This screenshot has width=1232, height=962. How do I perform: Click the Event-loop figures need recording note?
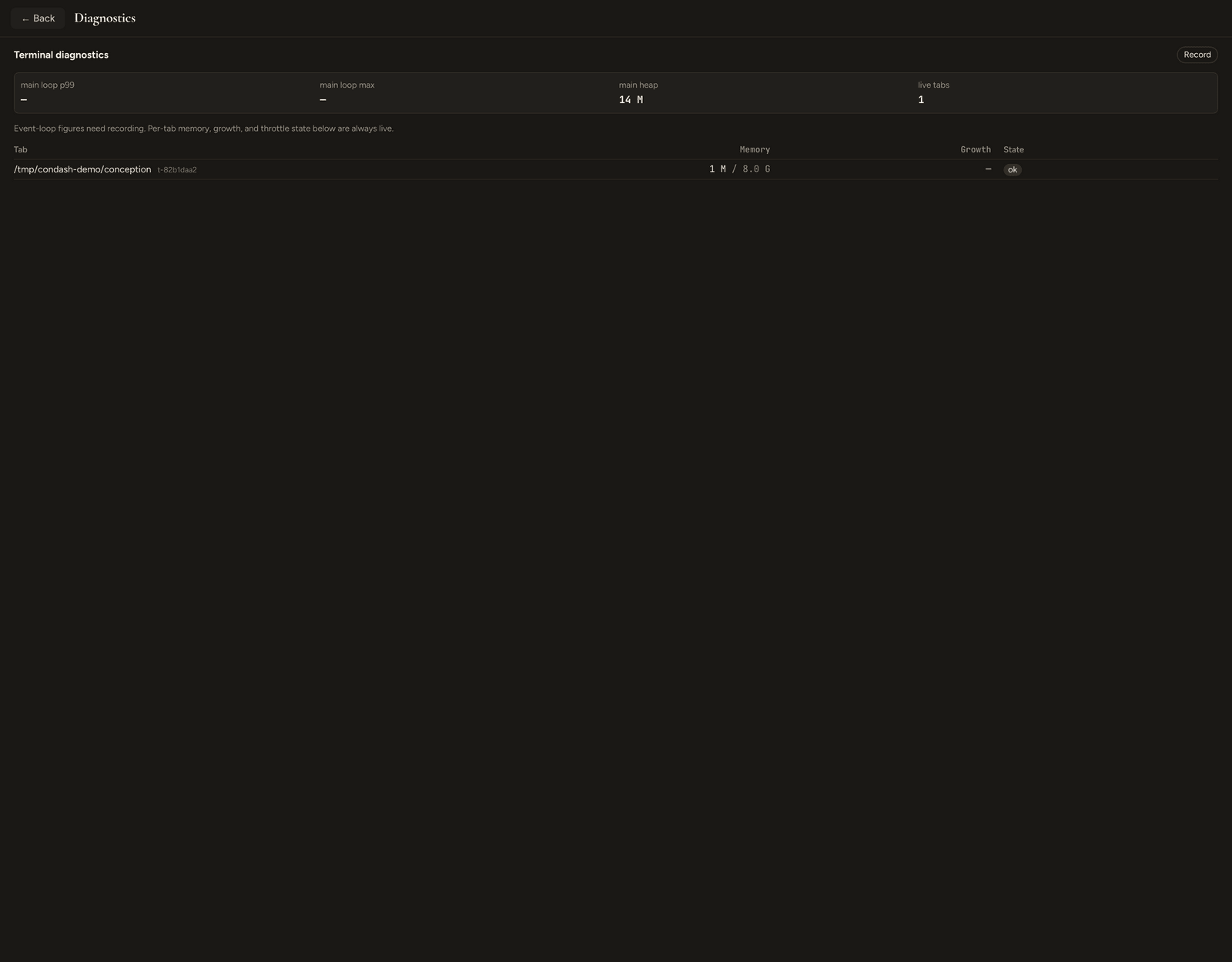tap(203, 129)
